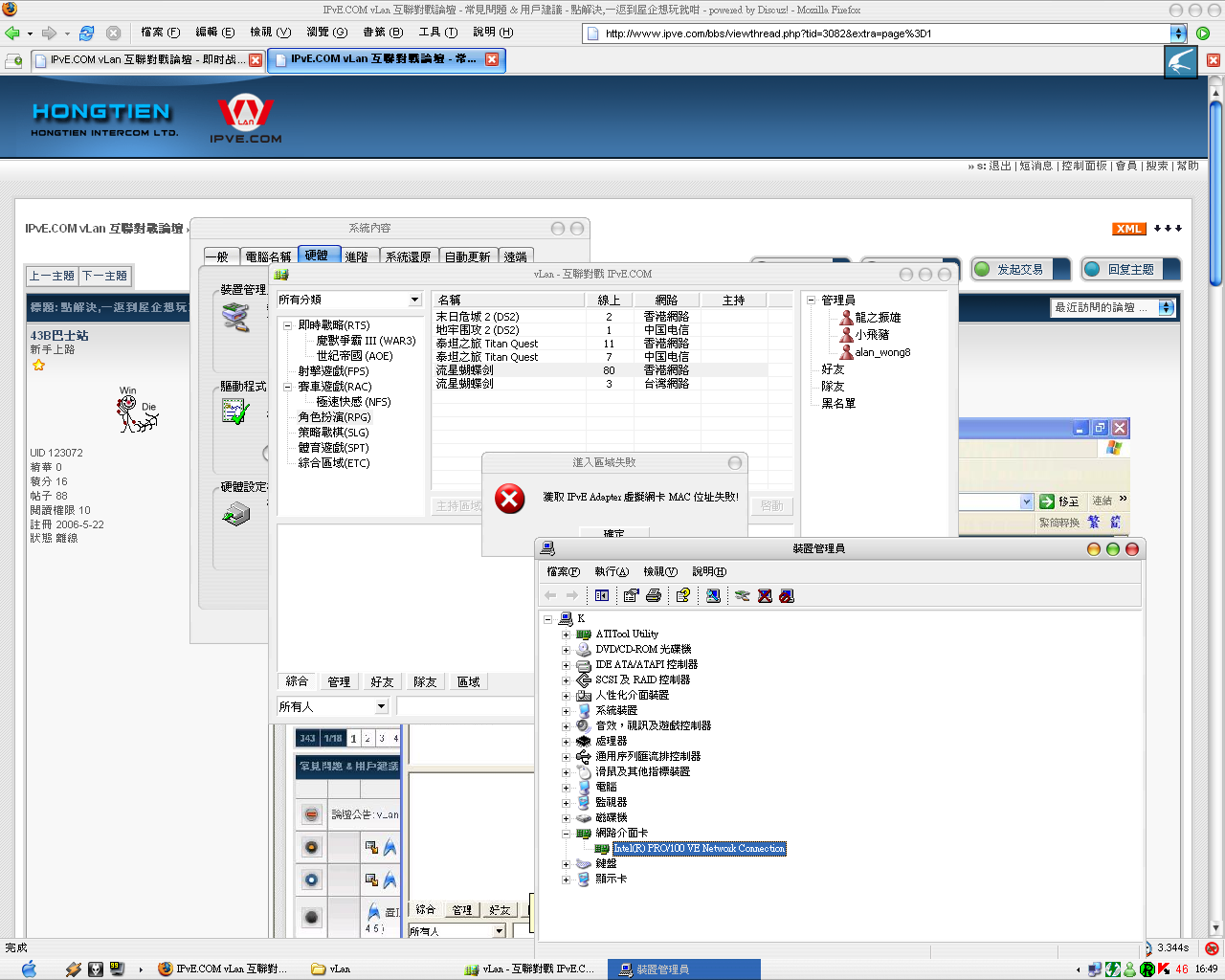This screenshot has height=980, width=1225.
Task: Collapse the 網路介面卡 node
Action: [x=566, y=834]
